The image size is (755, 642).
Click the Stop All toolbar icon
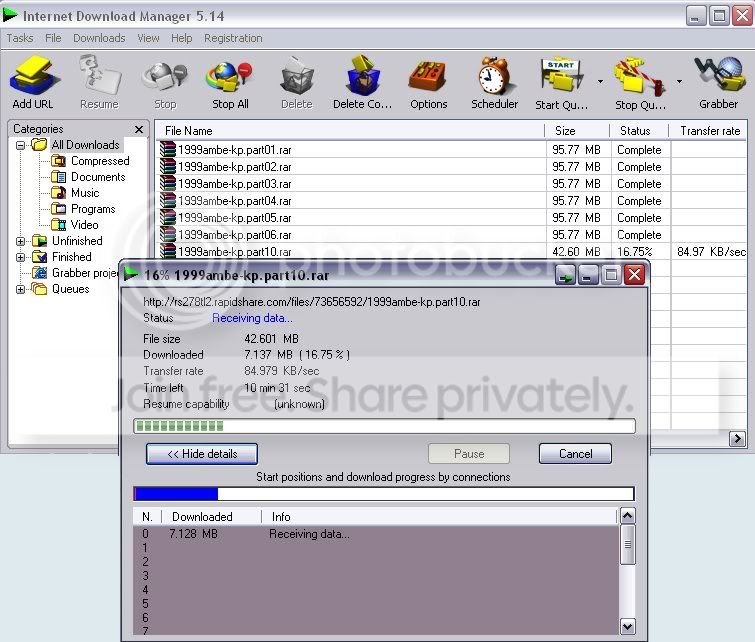230,82
